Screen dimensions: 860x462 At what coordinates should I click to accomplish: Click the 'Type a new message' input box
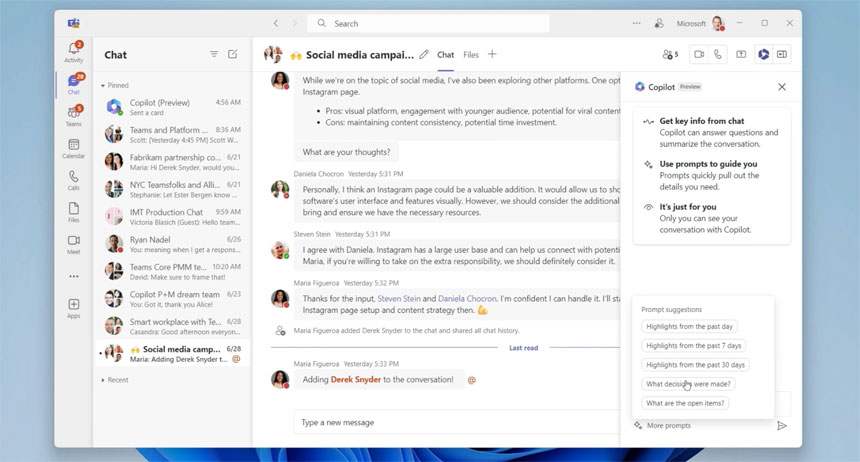coord(450,422)
